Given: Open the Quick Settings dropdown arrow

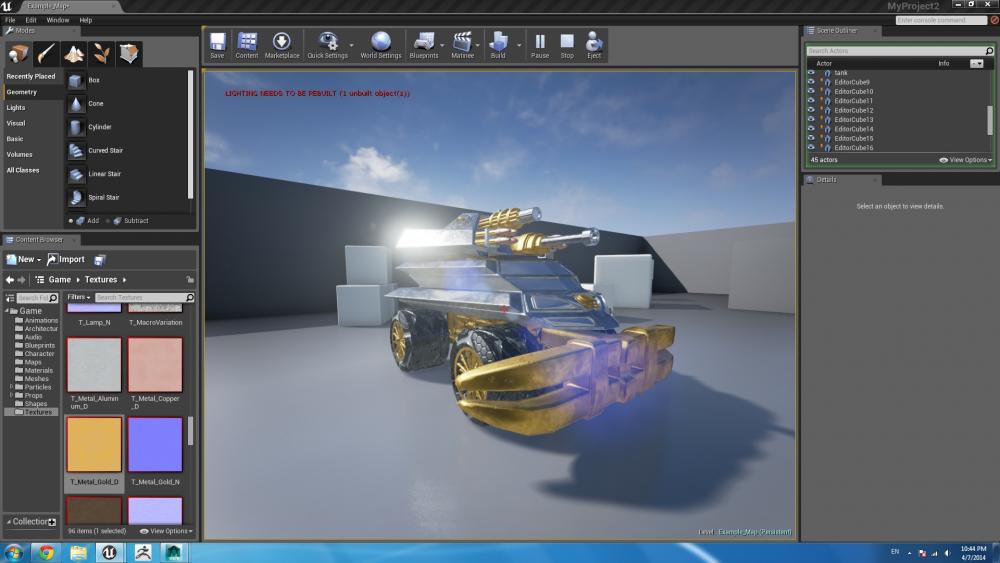Looking at the screenshot, I should coord(351,45).
